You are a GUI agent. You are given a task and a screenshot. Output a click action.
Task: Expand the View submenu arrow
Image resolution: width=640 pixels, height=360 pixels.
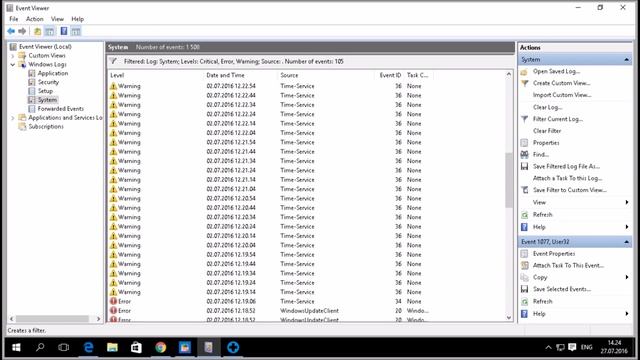(x=627, y=202)
